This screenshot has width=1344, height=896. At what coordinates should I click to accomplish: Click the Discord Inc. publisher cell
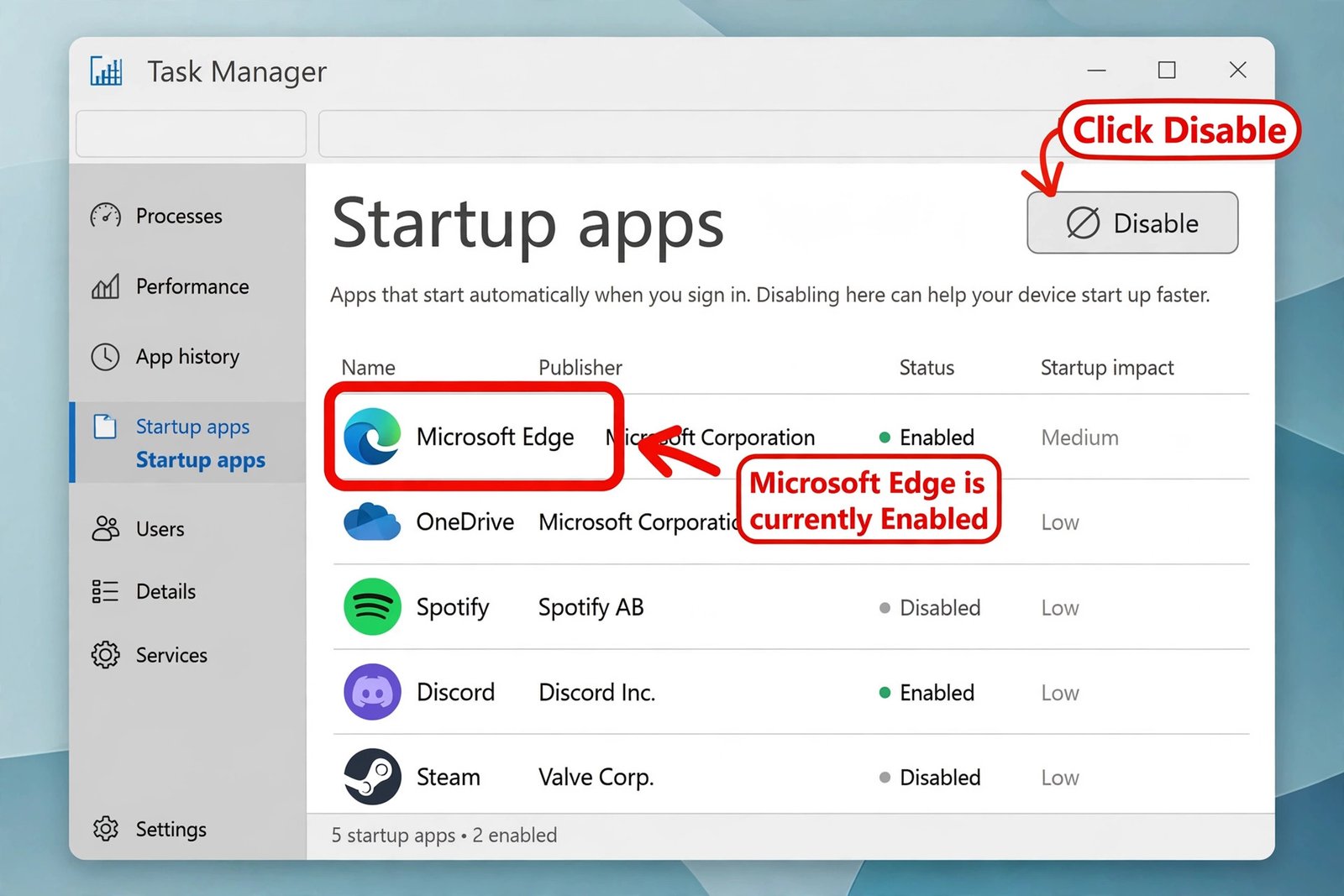tap(596, 692)
